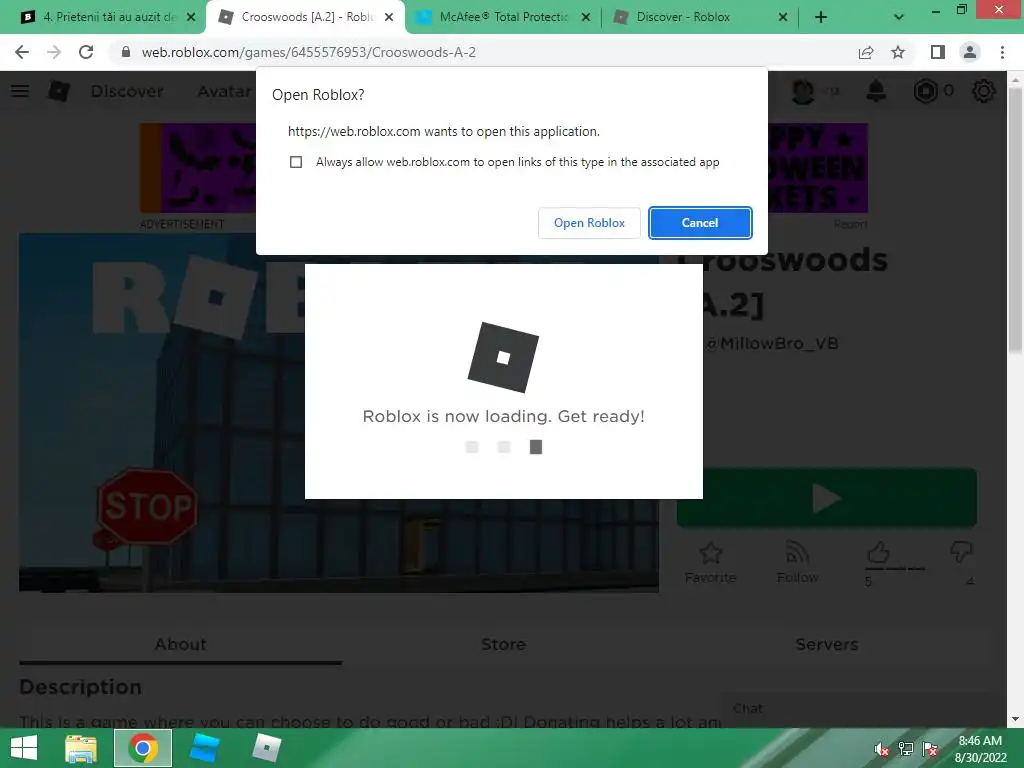Open the Chrome profile icon
Image resolution: width=1024 pixels, height=768 pixels.
(x=970, y=52)
